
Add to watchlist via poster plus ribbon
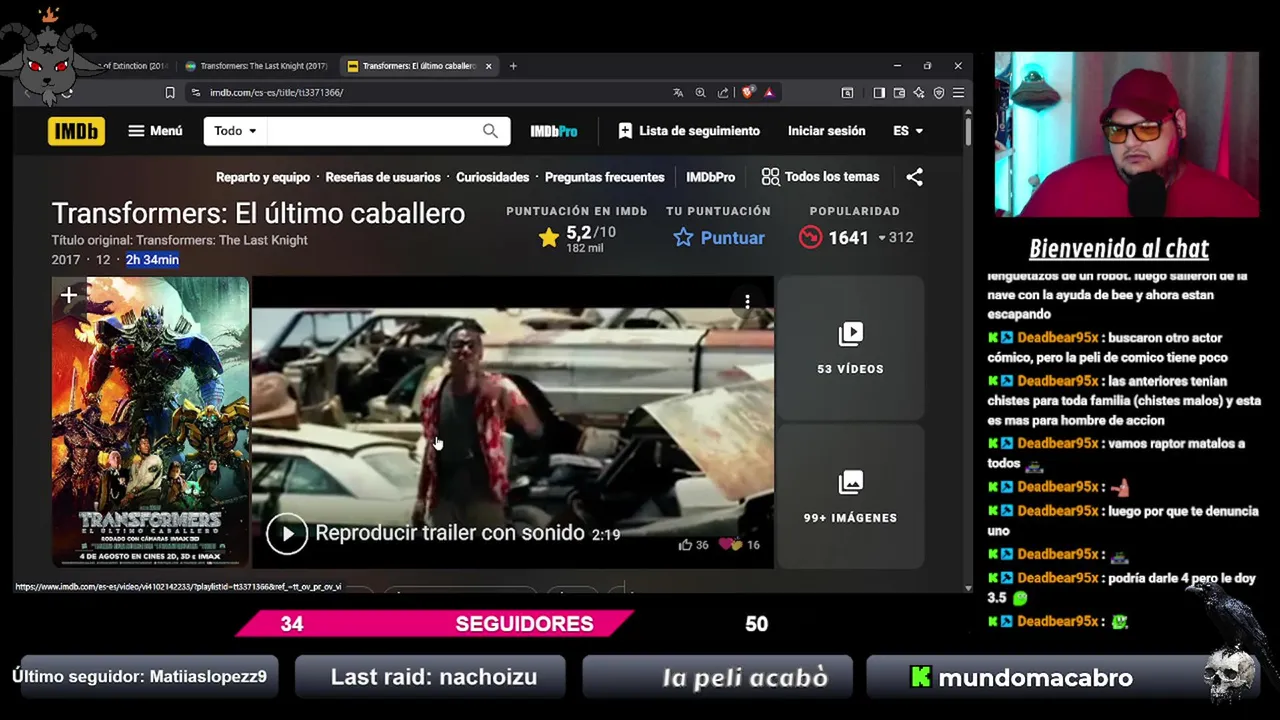pyautogui.click(x=68, y=296)
